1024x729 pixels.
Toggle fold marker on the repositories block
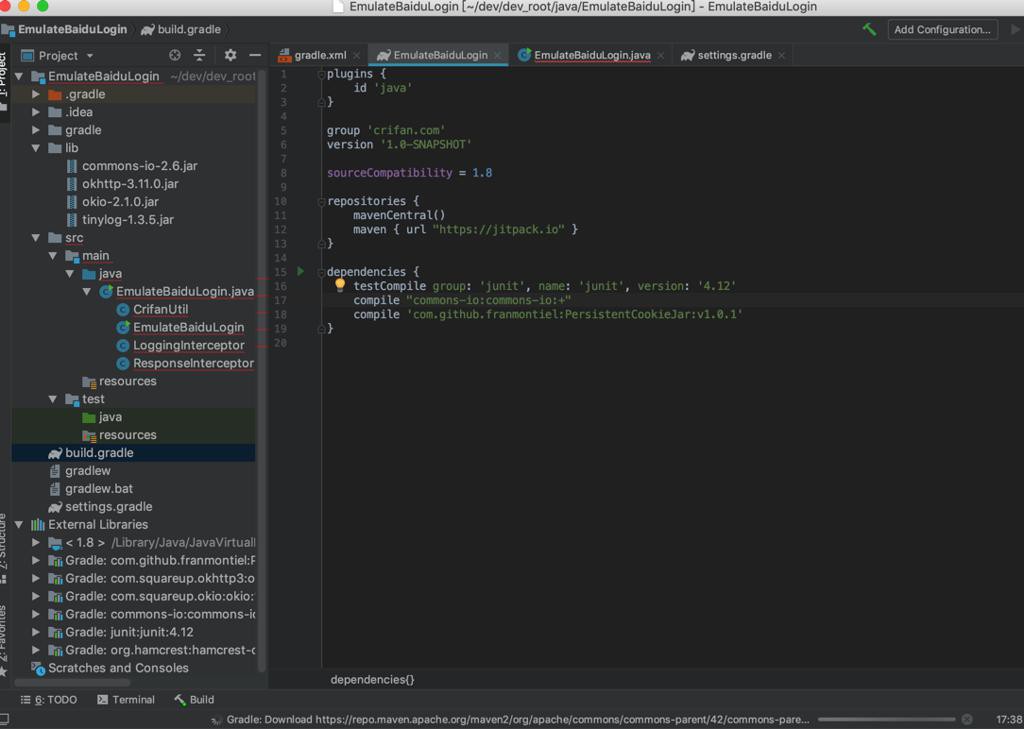click(x=320, y=201)
